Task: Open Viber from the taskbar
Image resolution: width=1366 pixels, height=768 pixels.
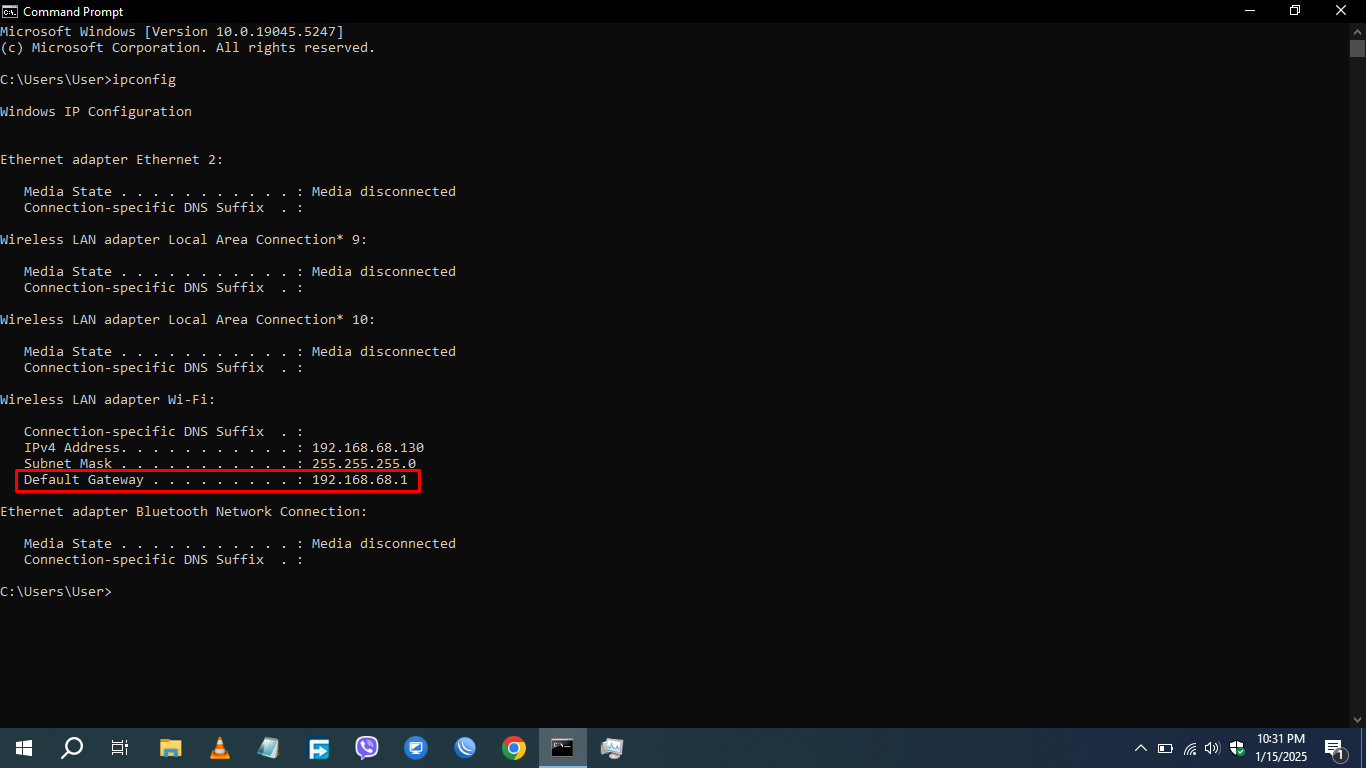Action: [367, 748]
